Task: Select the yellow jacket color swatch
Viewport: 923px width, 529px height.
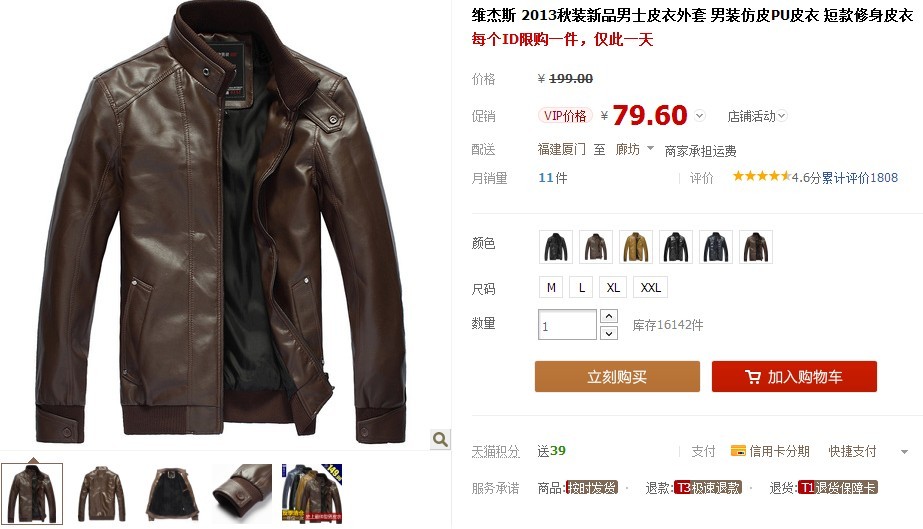Action: pos(636,247)
